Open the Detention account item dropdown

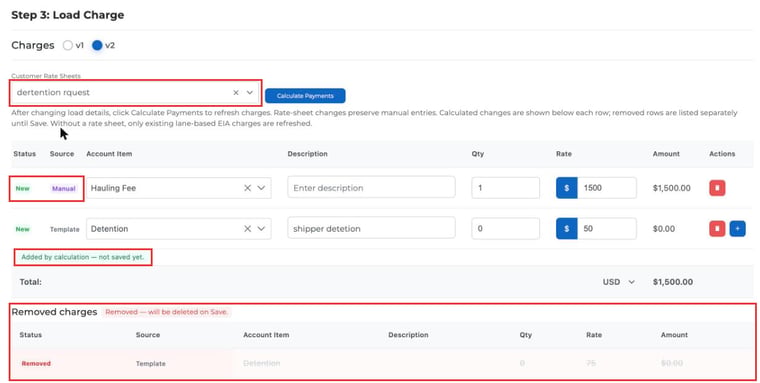261,229
